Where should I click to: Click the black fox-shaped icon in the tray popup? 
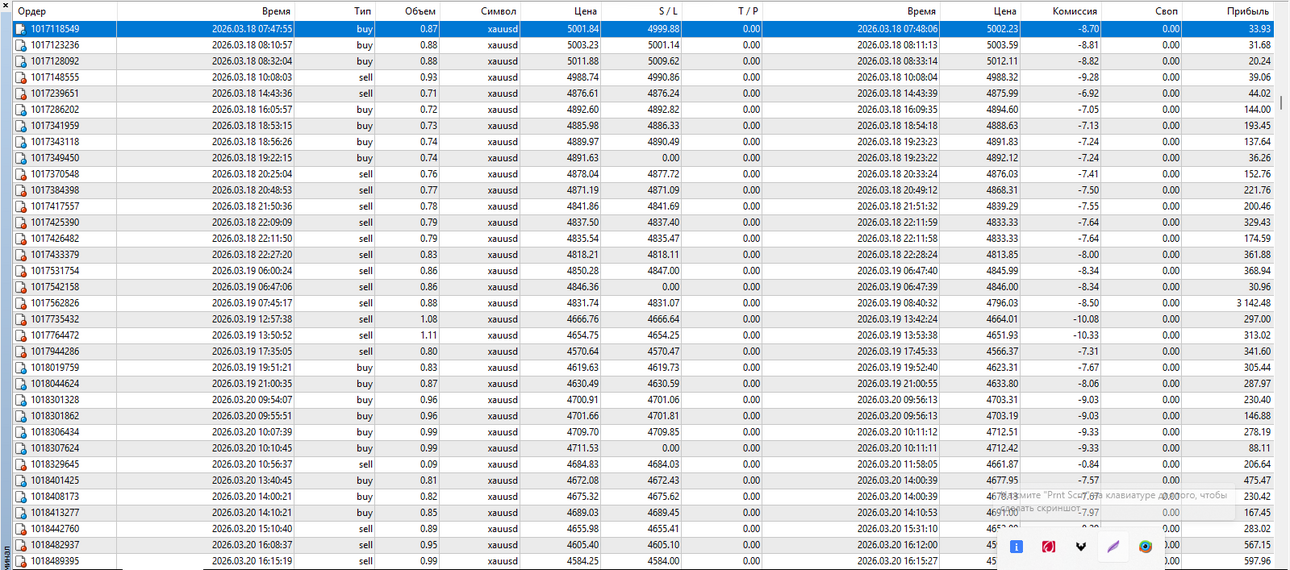tap(1081, 547)
